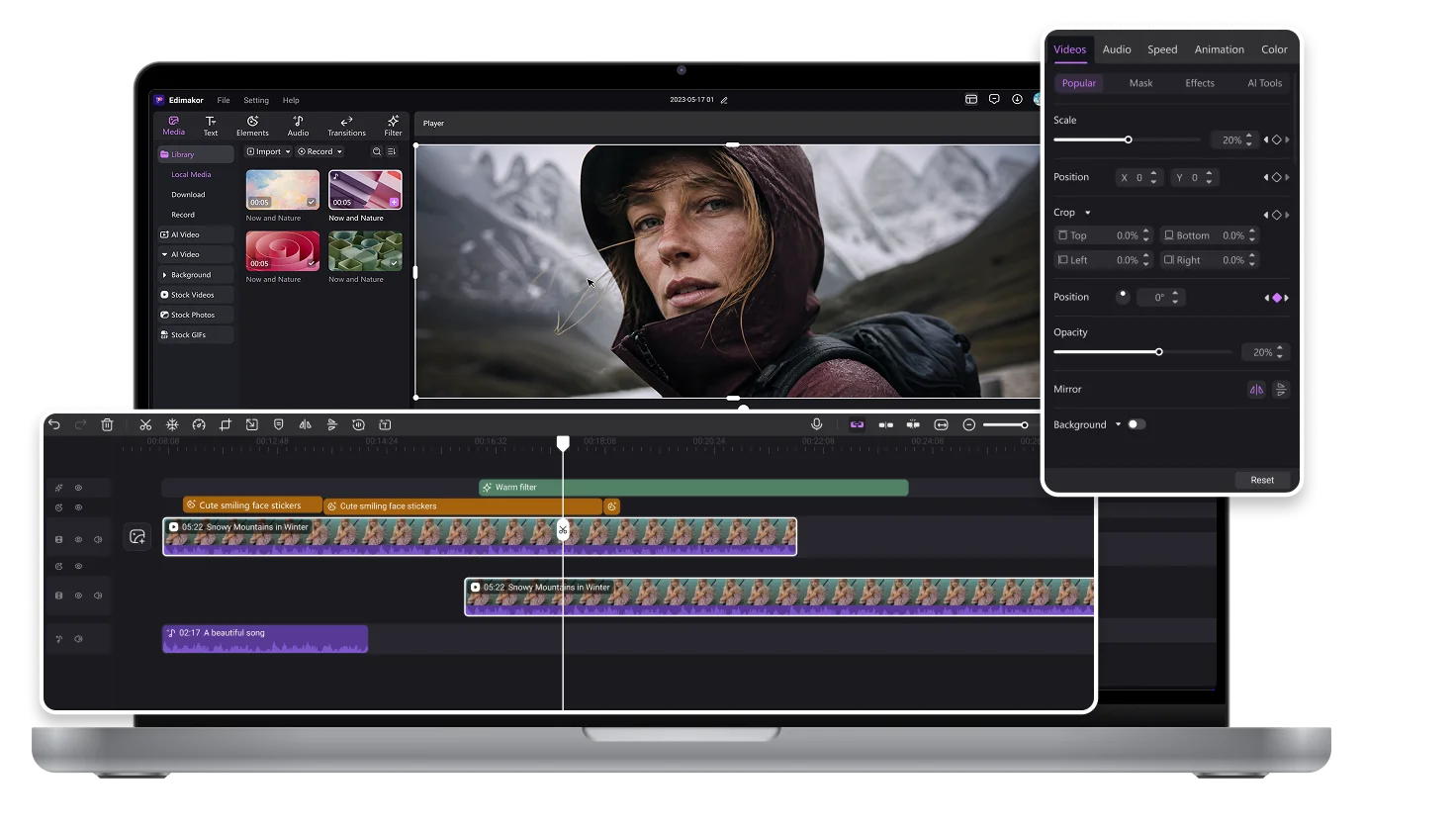Select the scissors split tool in the timeline toolbar
The image size is (1456, 827).
point(145,424)
